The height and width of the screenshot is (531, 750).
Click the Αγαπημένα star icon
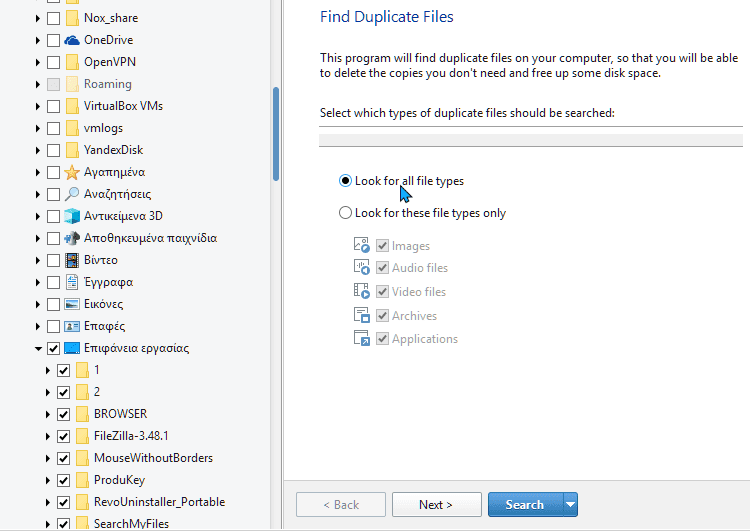(x=72, y=172)
